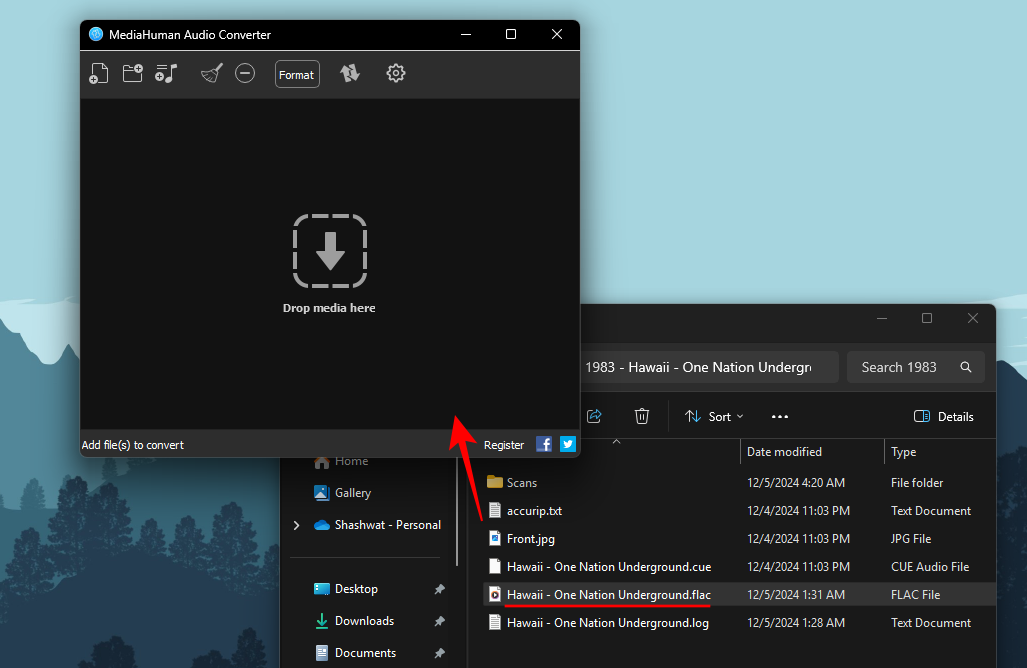1027x668 pixels.
Task: Expand the Shashwat - Personal tree node
Action: coord(296,525)
